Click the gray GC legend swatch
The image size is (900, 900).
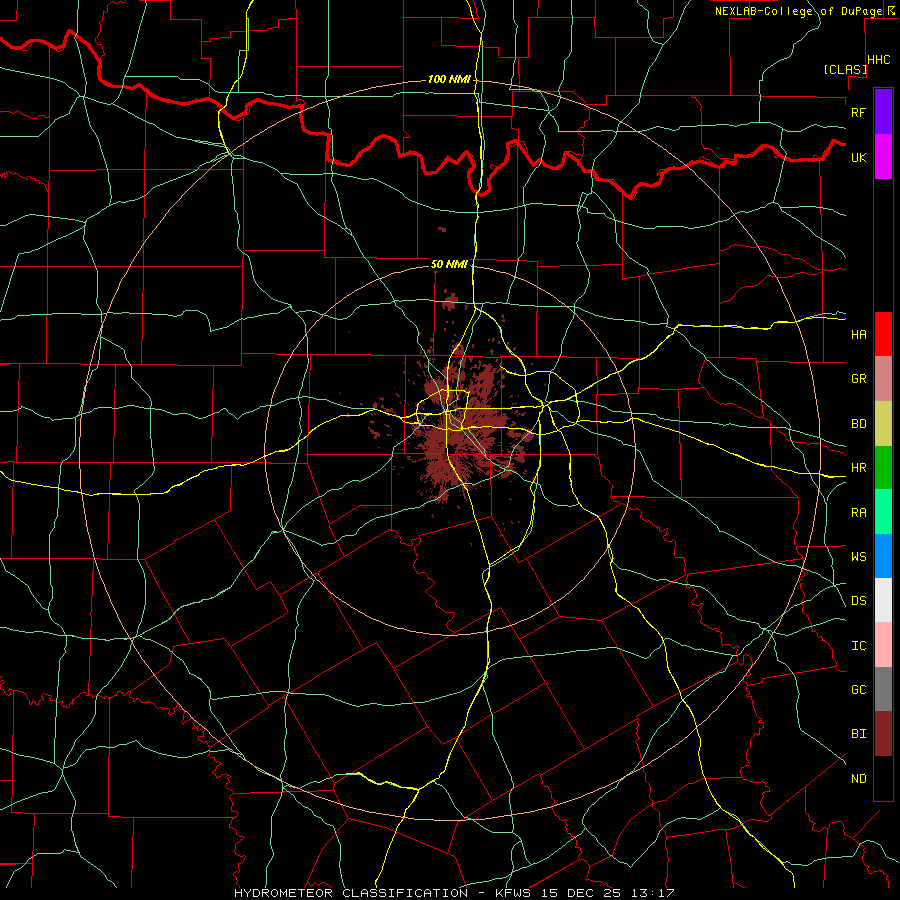[x=883, y=689]
